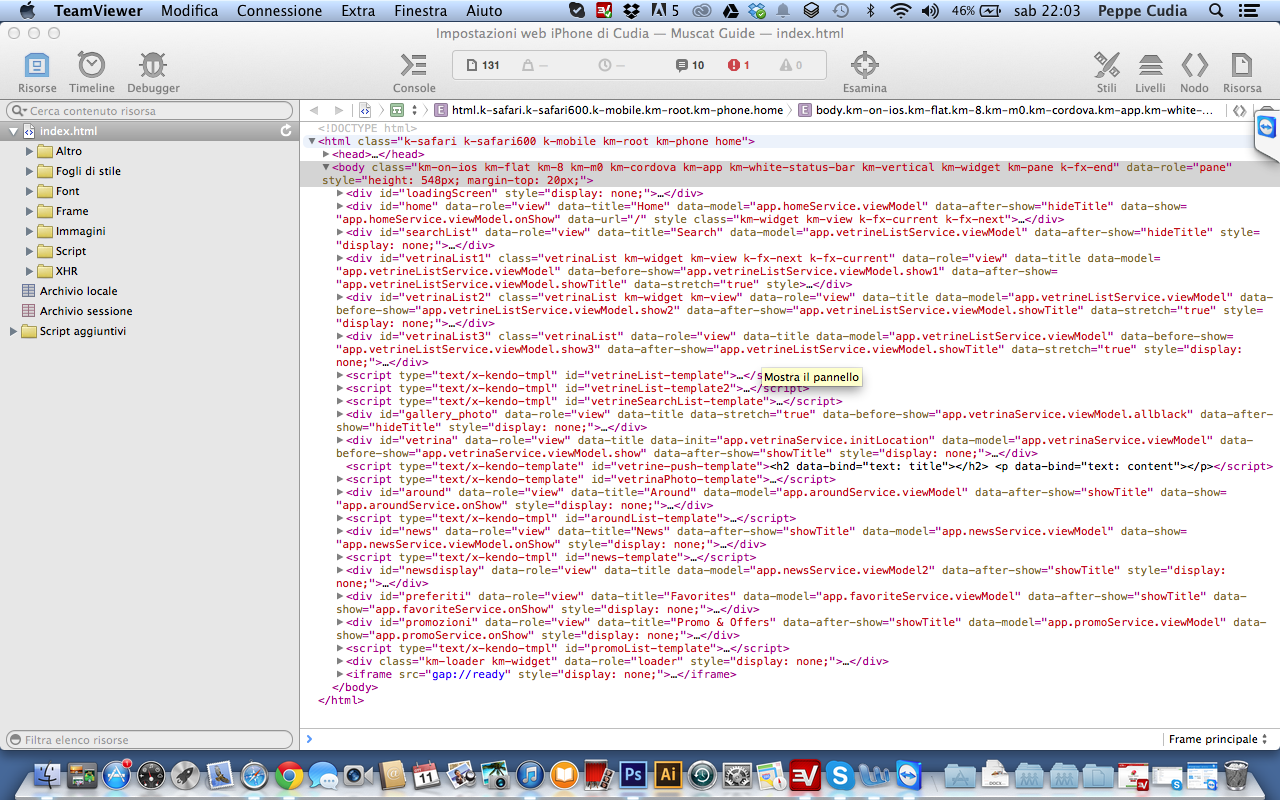Switch to the Timeline panel
The width and height of the screenshot is (1280, 800).
point(92,73)
